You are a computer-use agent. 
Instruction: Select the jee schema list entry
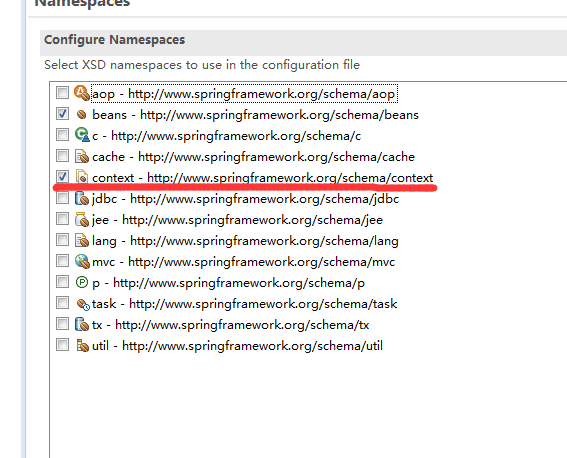click(237, 219)
